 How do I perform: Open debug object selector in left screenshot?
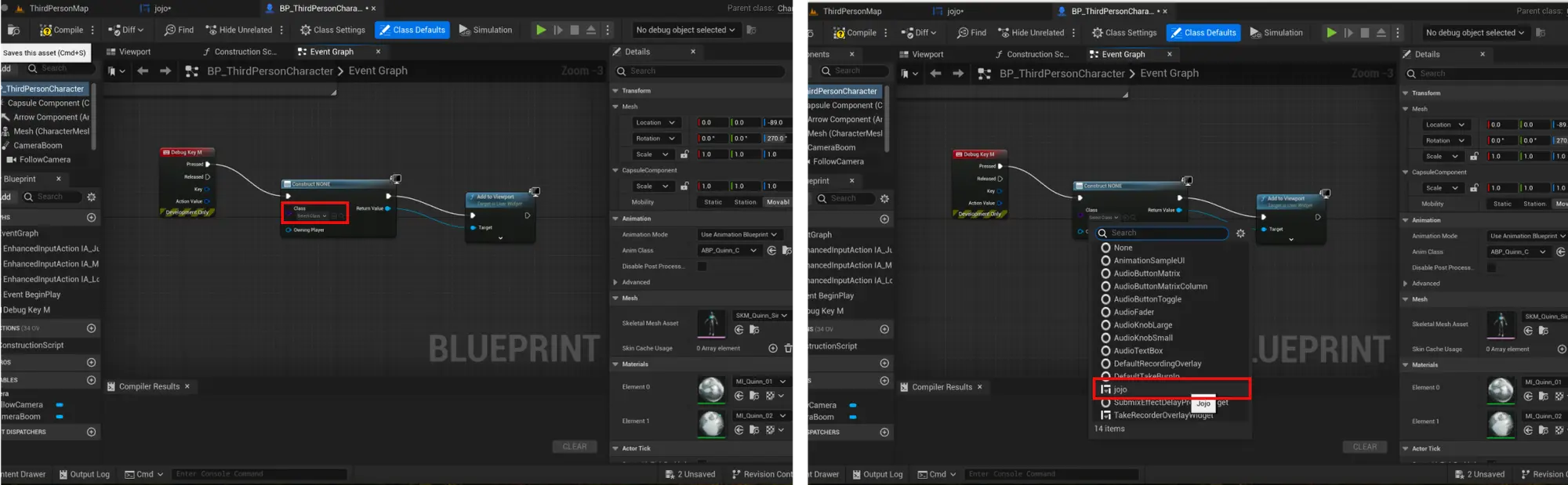[685, 30]
